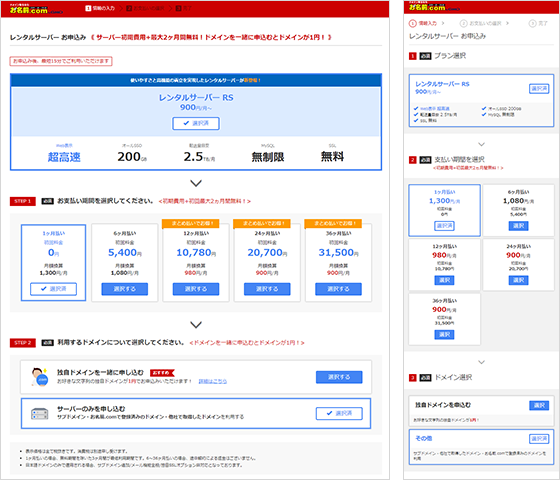The height and width of the screenshot is (480, 560).
Task: Select the 36ヶ月払い 31,500円 plan button
Action: pyautogui.click(x=338, y=289)
